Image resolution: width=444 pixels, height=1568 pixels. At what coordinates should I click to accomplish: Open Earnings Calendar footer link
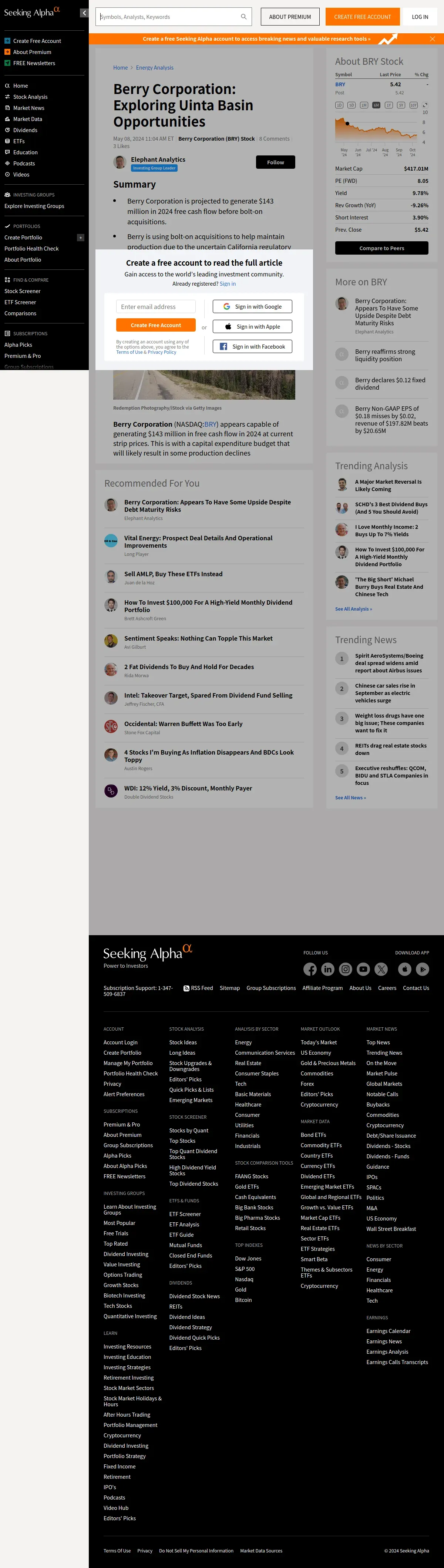point(388,1331)
